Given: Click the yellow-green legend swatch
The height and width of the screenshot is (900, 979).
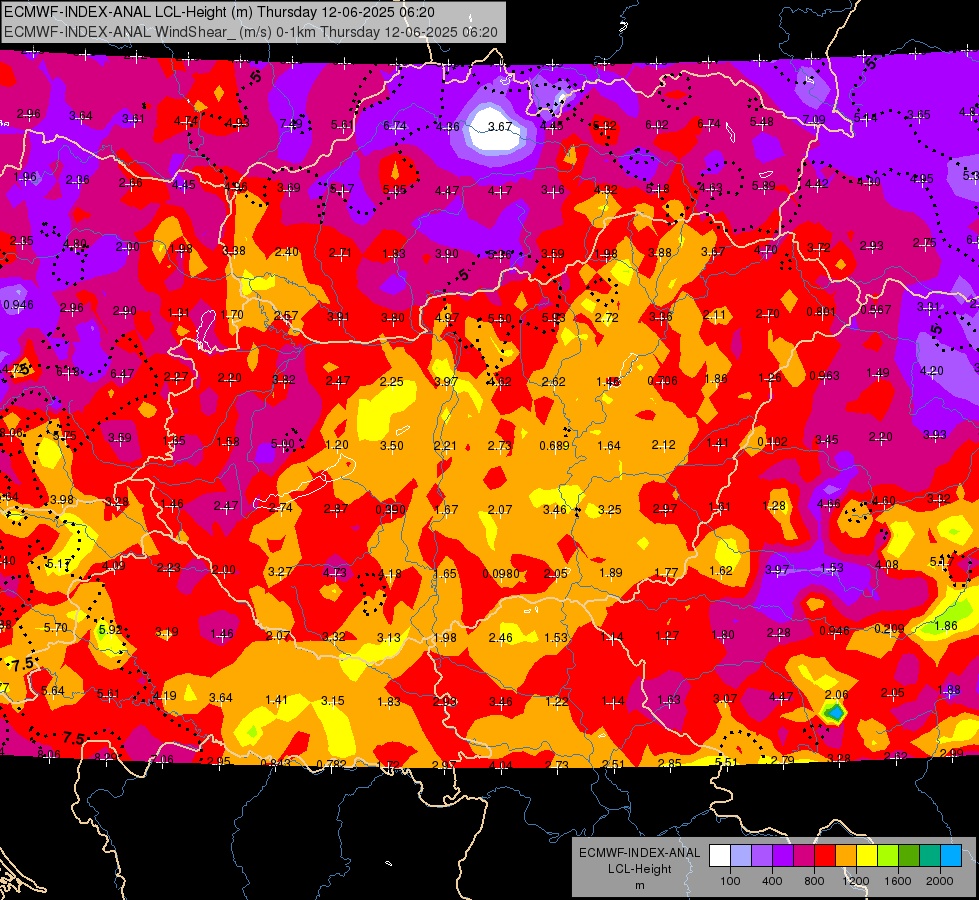Looking at the screenshot, I should [x=888, y=856].
